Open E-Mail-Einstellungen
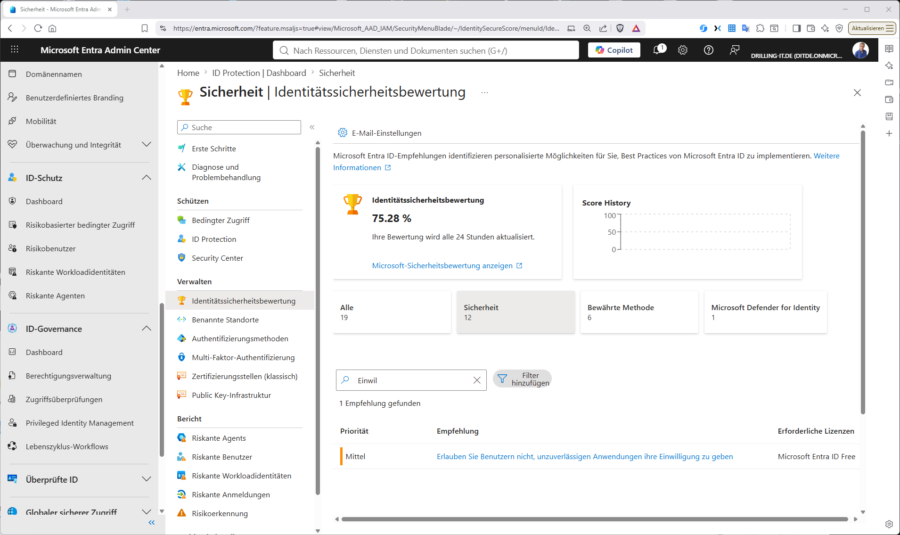Viewport: 900px width, 535px height. click(x=379, y=133)
